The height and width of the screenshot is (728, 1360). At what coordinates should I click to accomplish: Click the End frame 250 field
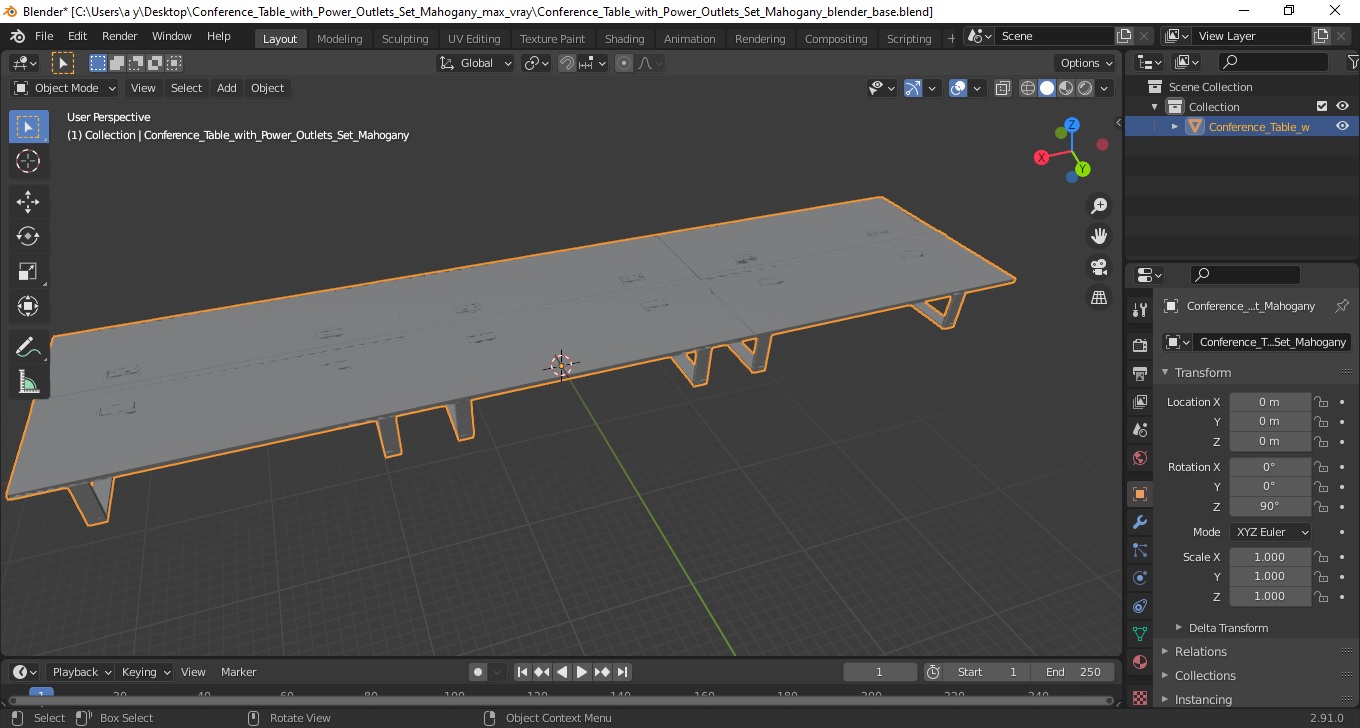click(1073, 672)
